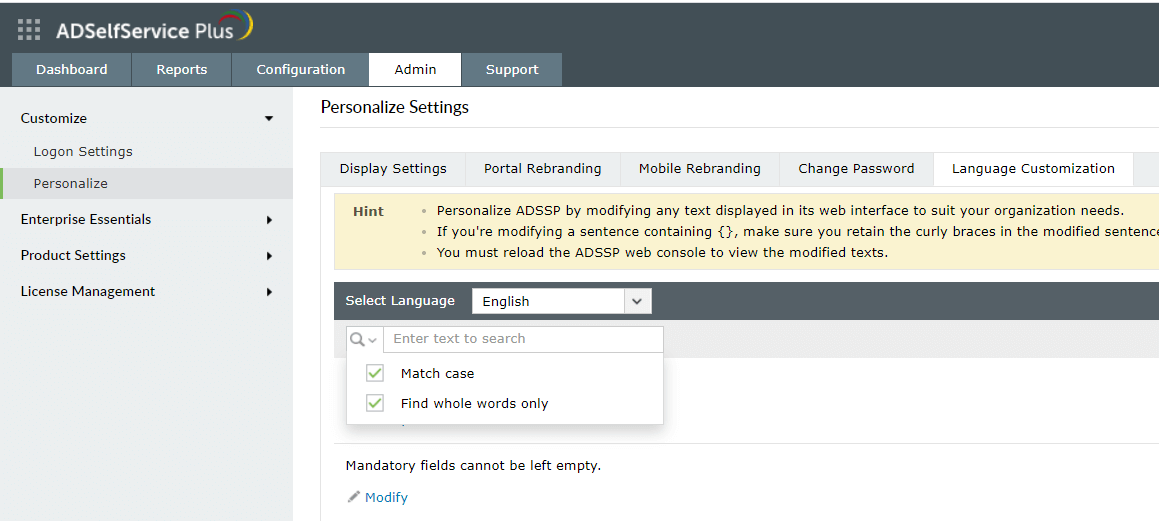The image size is (1159, 521).
Task: Expand the Enterprise Essentials section
Action: (268, 220)
